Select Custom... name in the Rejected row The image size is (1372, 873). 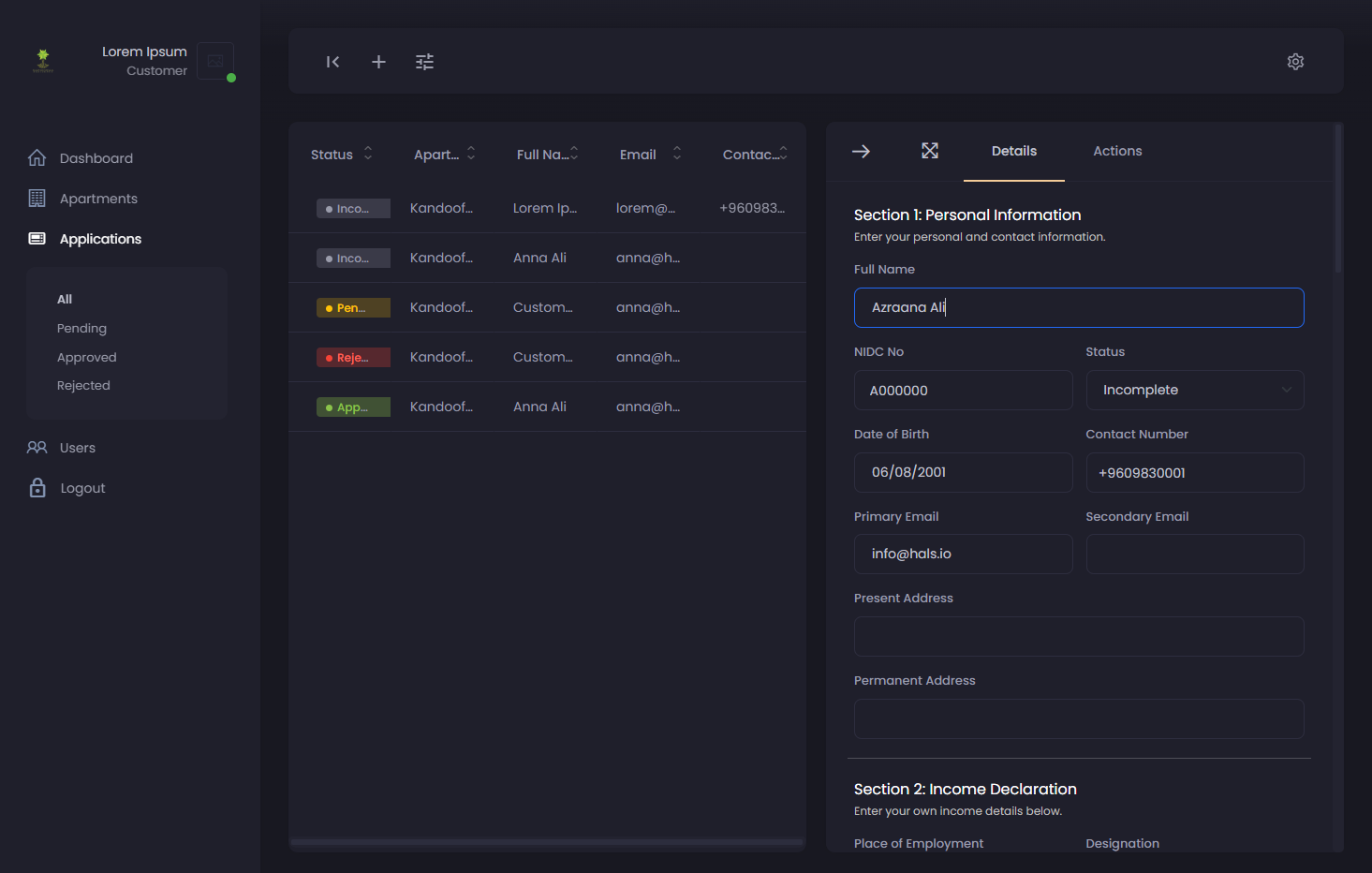tap(542, 357)
